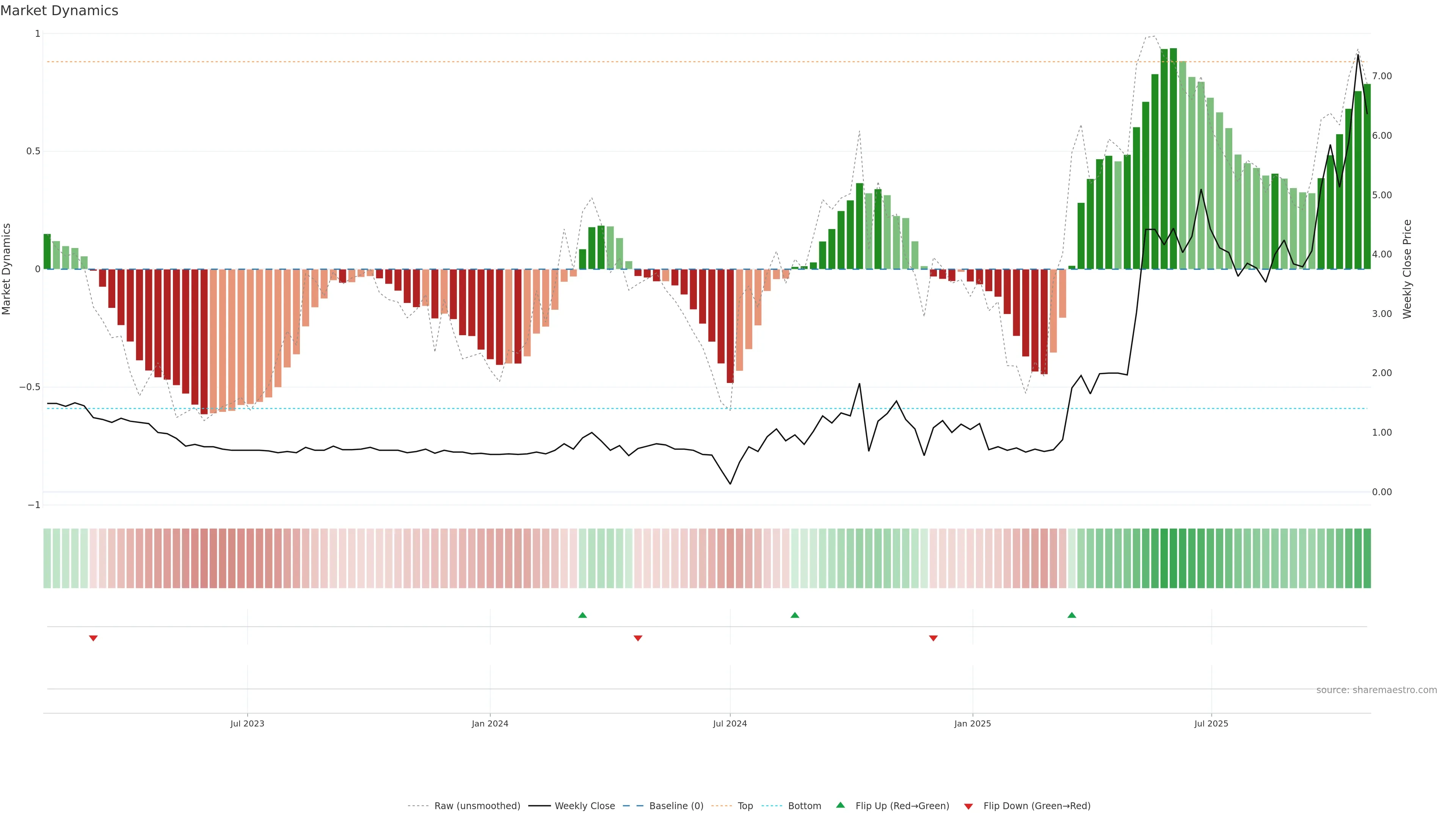Image resolution: width=1456 pixels, height=819 pixels.
Task: Click the Flip Down triangle between Jan and Jul 2024
Action: point(637,638)
